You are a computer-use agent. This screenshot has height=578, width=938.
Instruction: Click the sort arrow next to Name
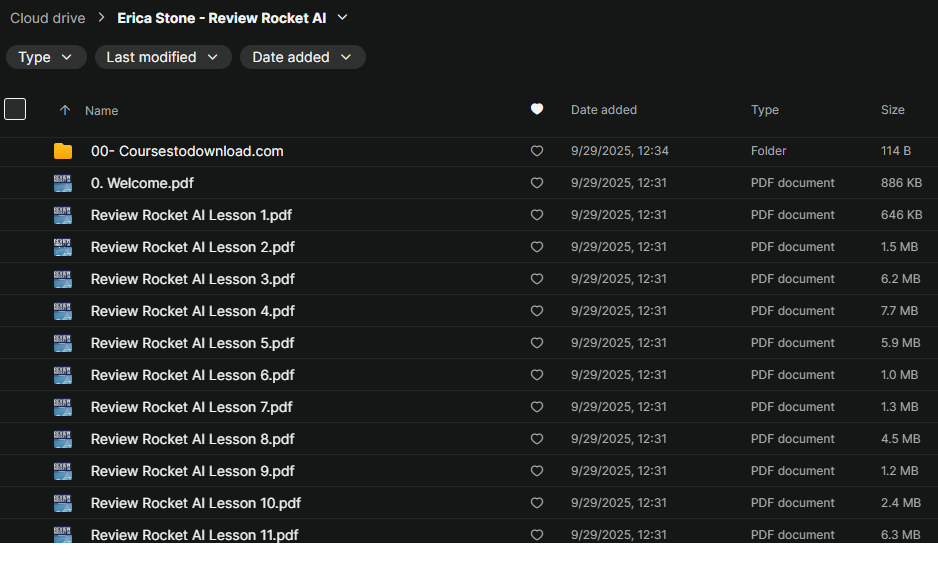point(65,111)
